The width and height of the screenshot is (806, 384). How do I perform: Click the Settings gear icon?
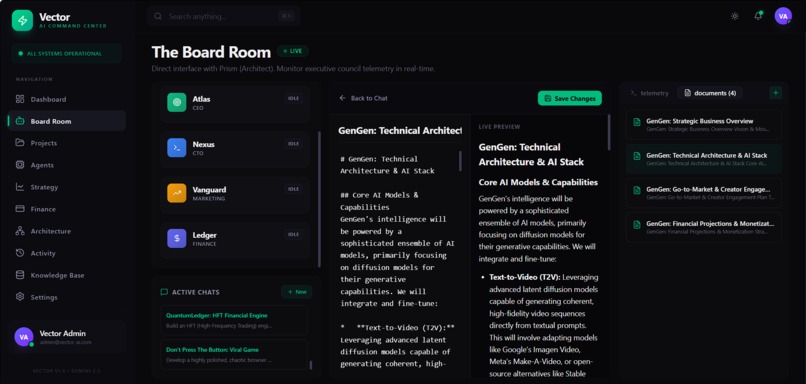tap(20, 297)
